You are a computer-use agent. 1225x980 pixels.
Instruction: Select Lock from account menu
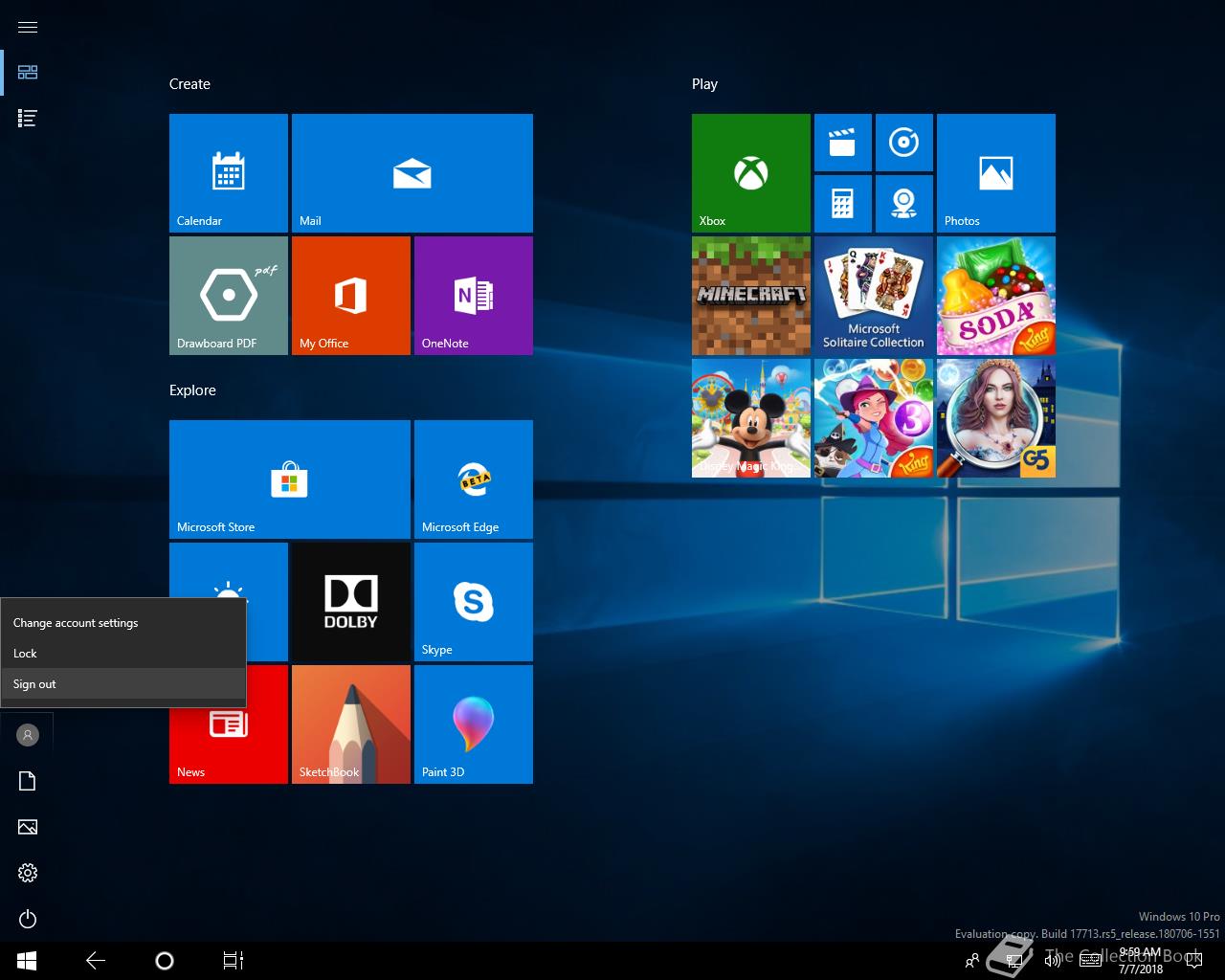[x=122, y=654]
